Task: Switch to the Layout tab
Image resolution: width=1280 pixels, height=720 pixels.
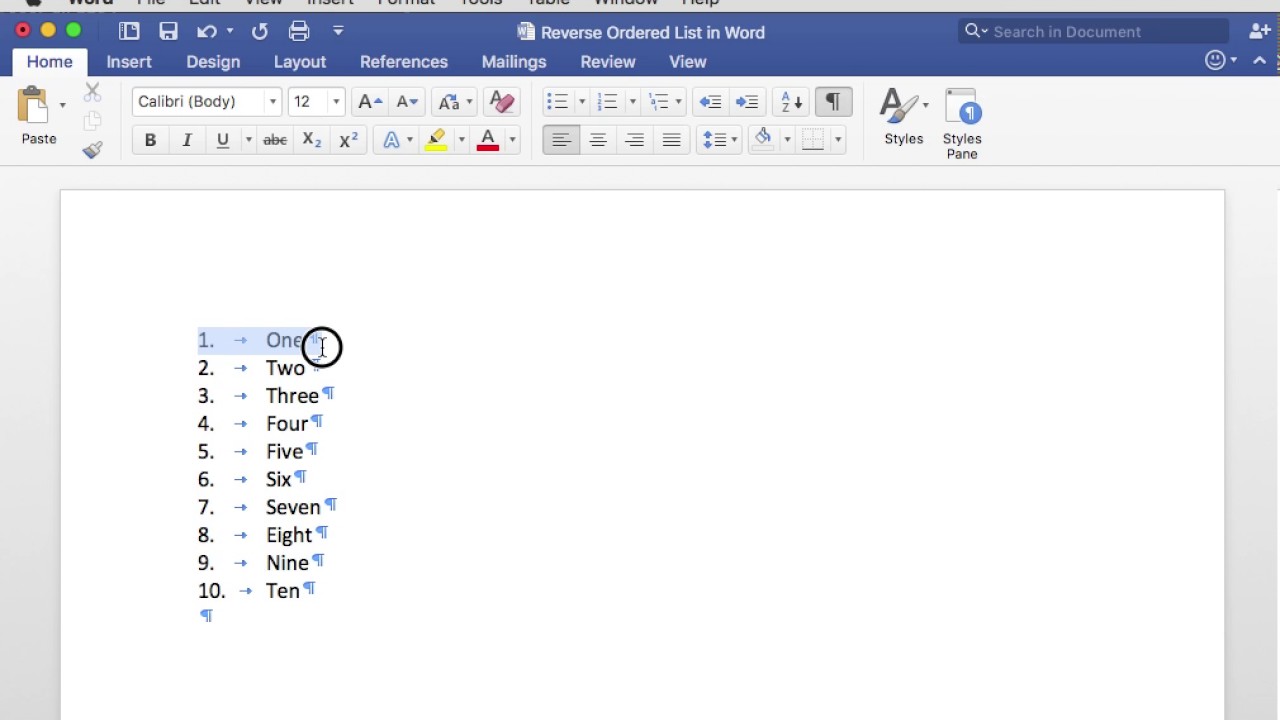Action: pyautogui.click(x=300, y=62)
